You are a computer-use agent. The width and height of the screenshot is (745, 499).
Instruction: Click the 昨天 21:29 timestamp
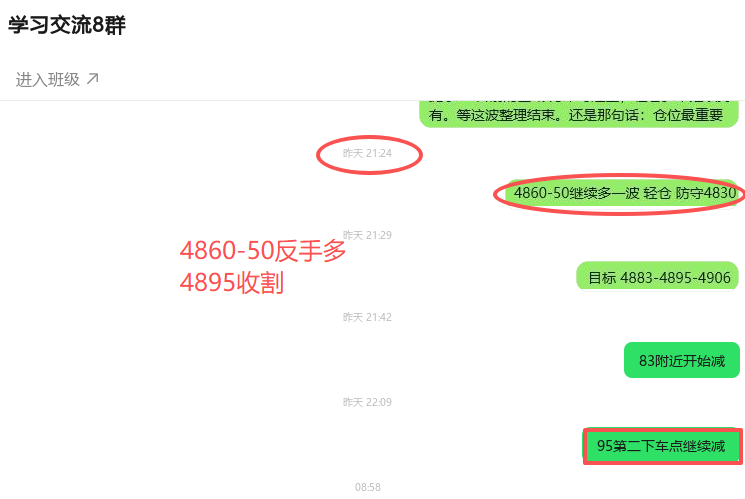367,235
